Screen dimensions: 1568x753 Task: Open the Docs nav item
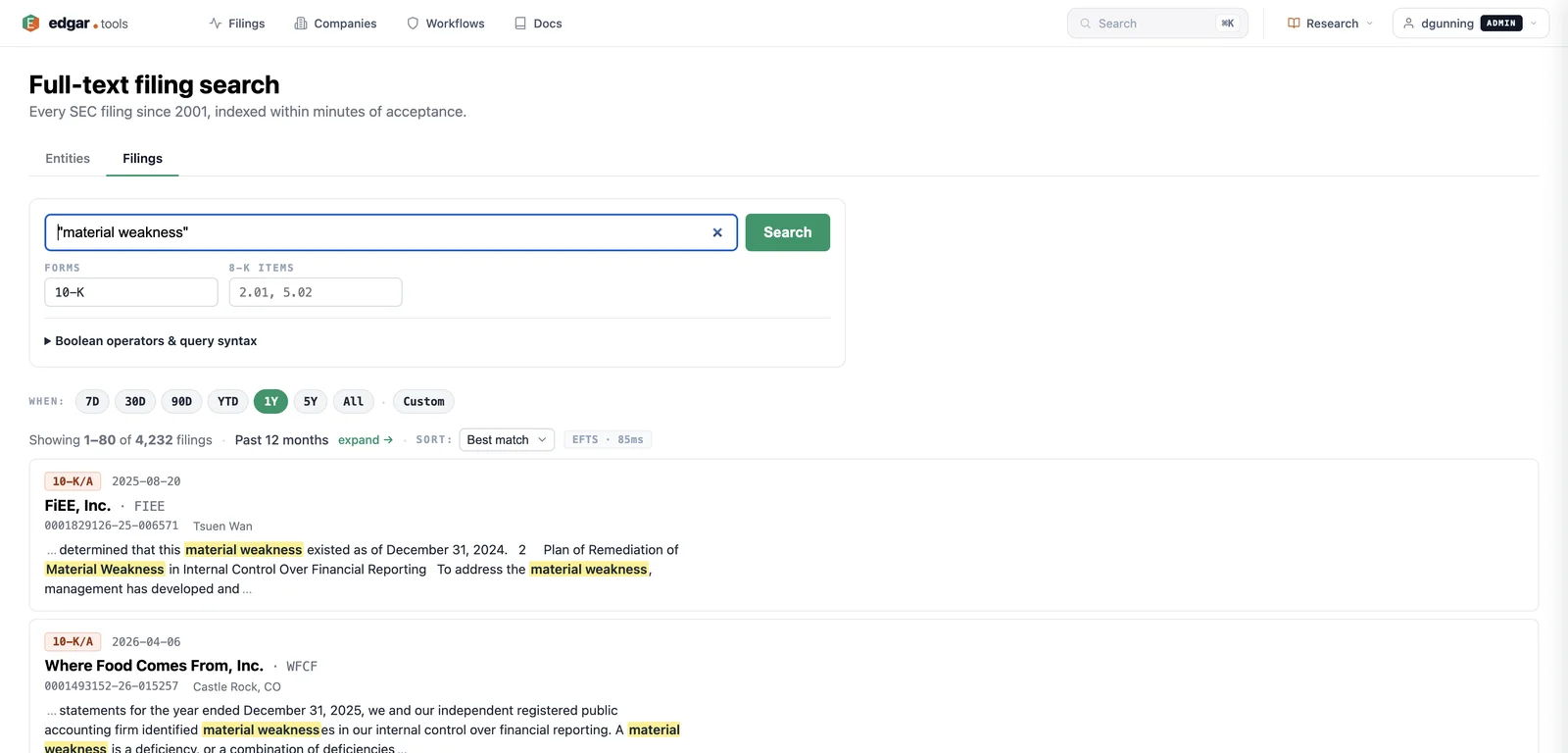[538, 24]
